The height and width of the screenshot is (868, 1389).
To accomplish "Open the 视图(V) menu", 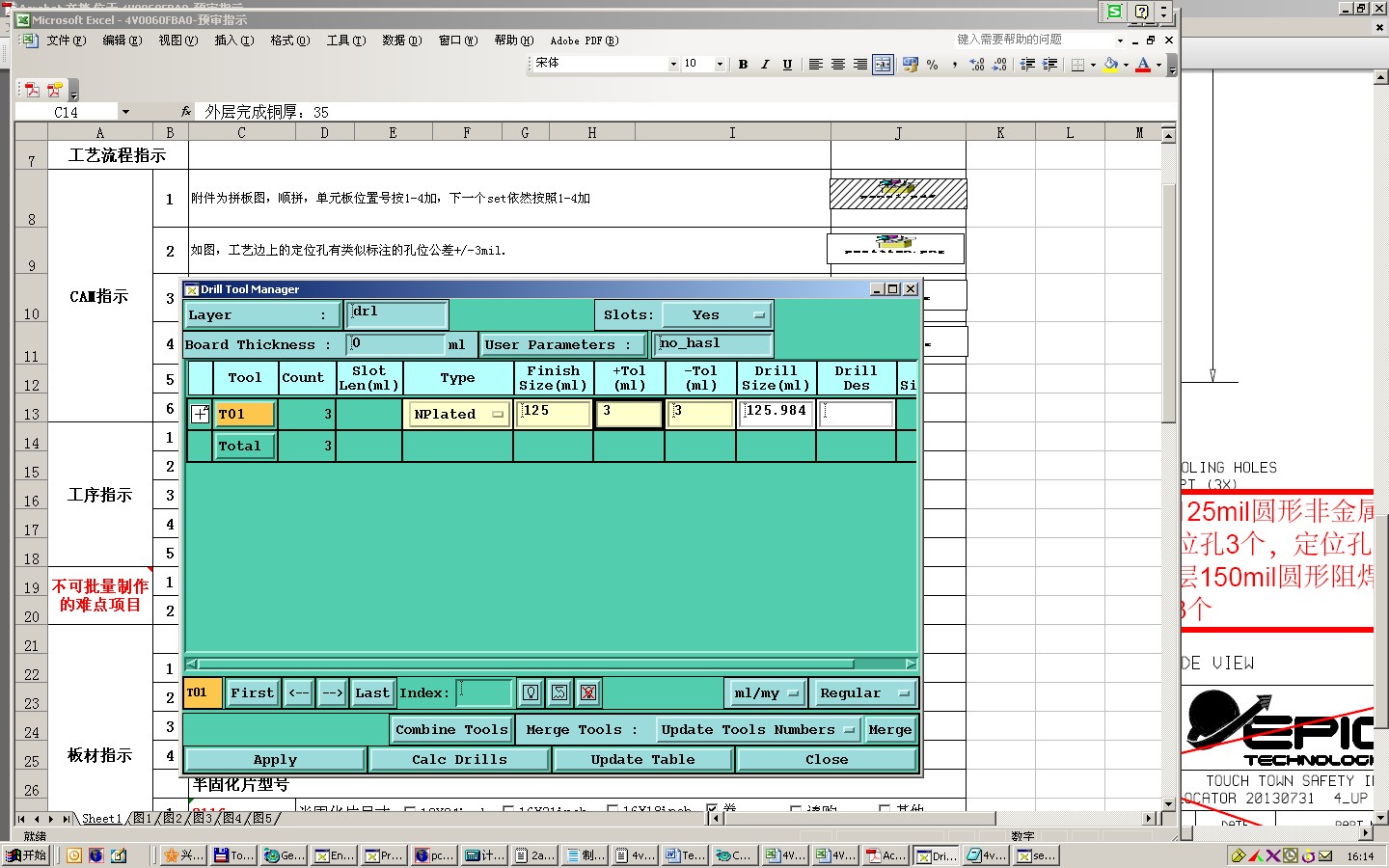I will tap(177, 41).
